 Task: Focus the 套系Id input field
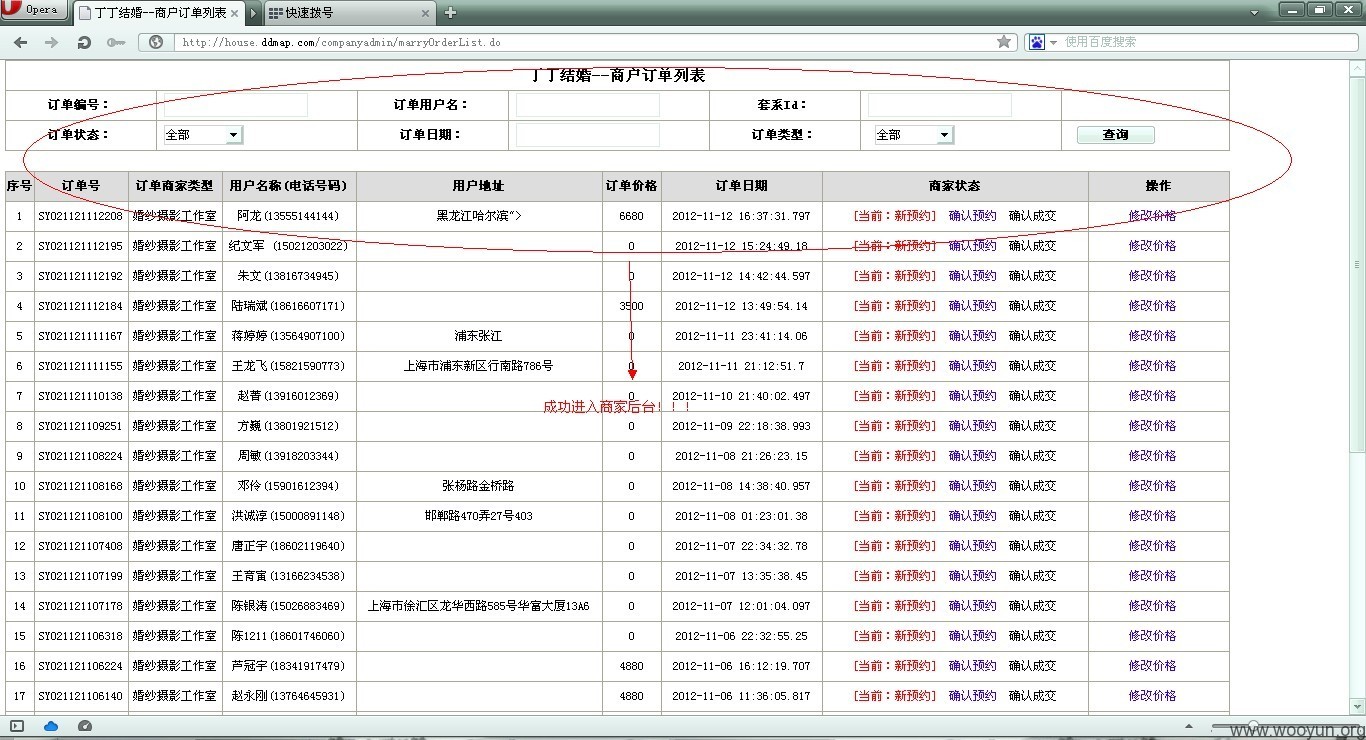(x=939, y=105)
